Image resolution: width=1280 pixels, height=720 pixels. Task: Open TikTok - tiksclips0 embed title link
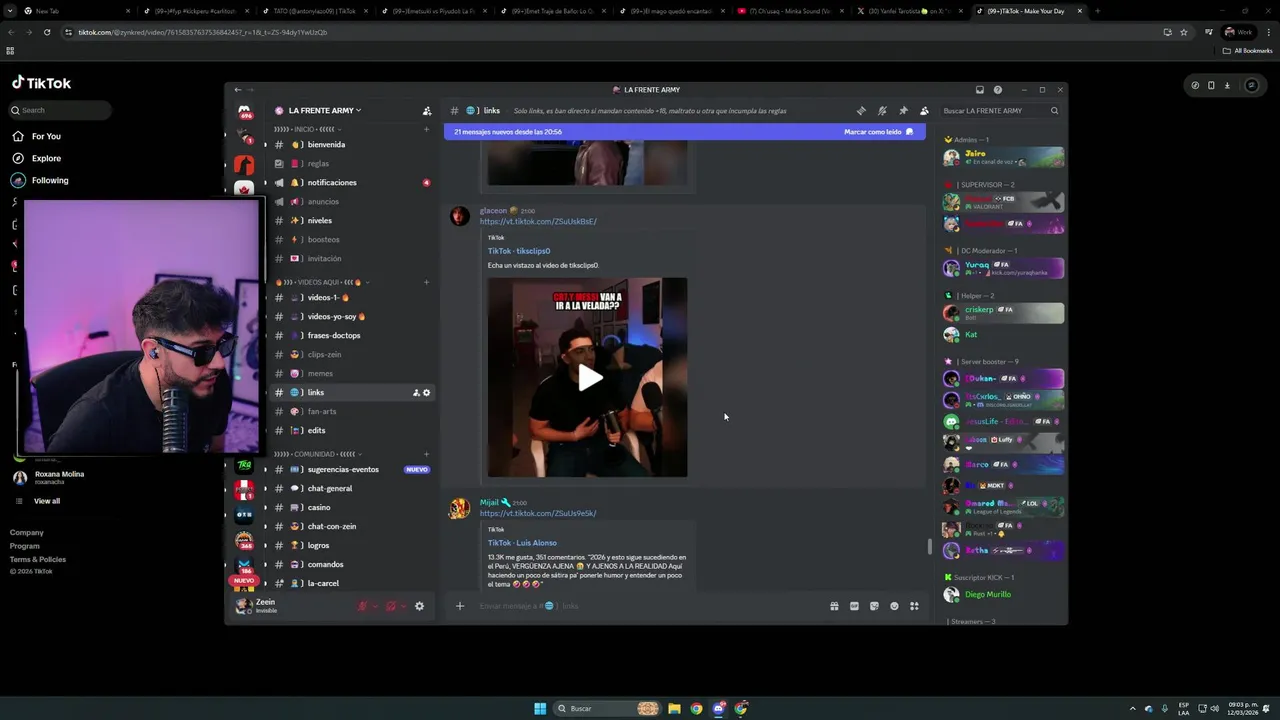(x=519, y=251)
